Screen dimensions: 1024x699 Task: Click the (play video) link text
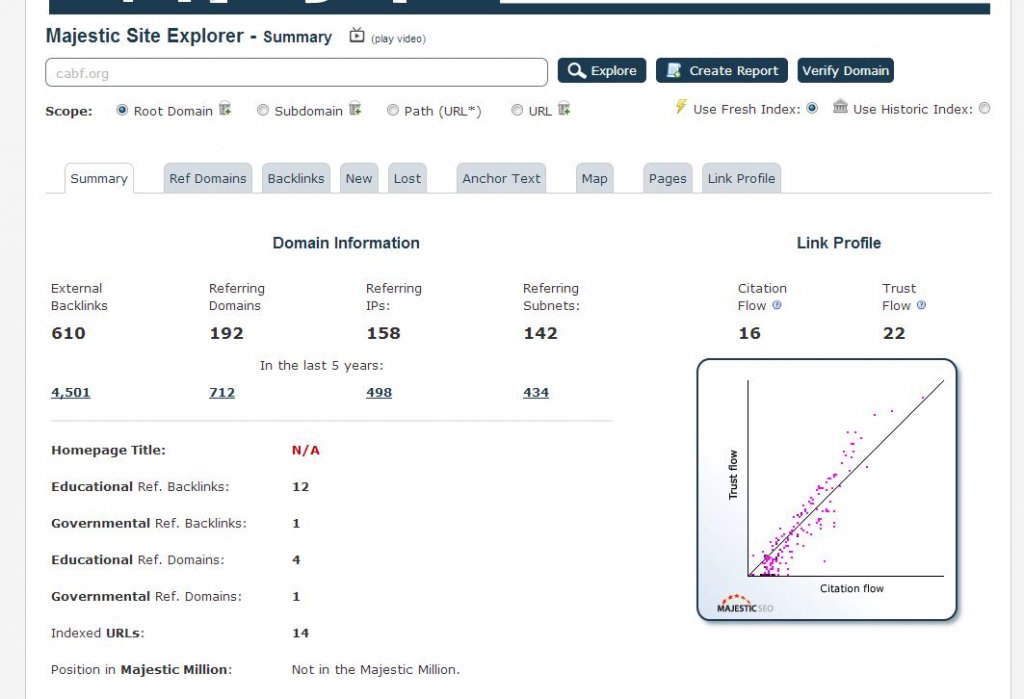[398, 39]
